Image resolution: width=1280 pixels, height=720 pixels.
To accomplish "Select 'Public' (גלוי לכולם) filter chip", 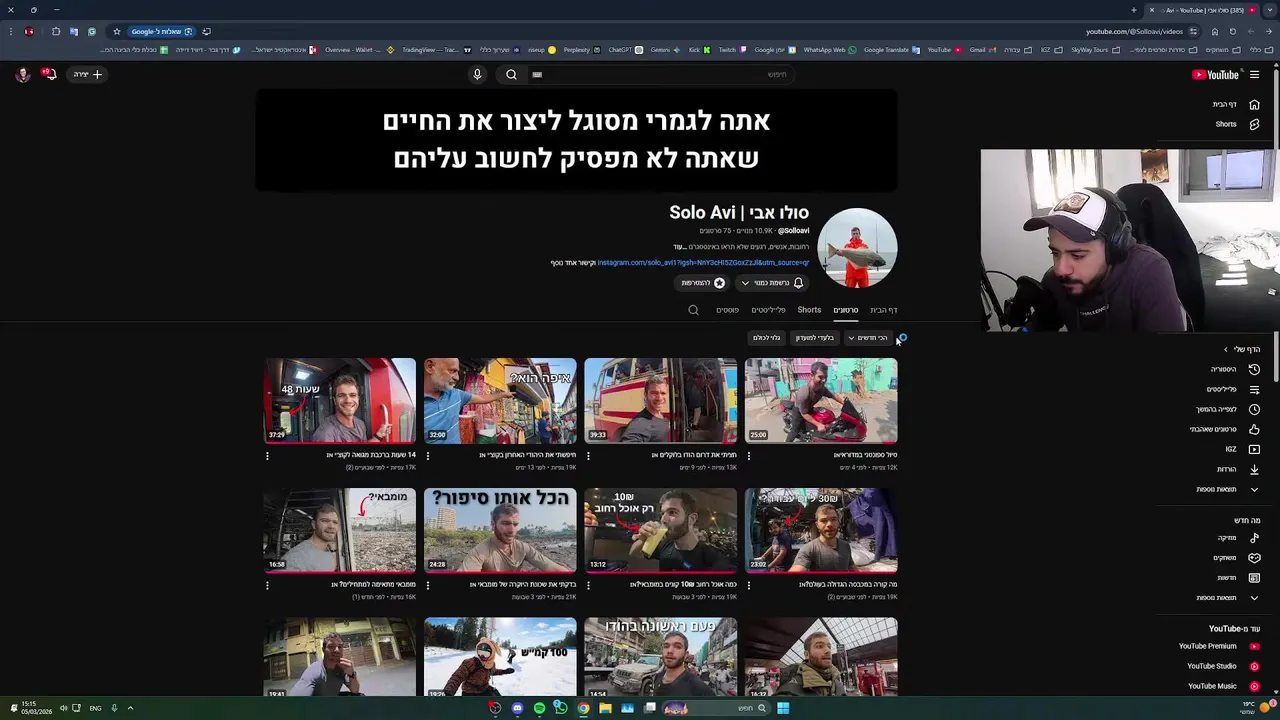I will [767, 338].
